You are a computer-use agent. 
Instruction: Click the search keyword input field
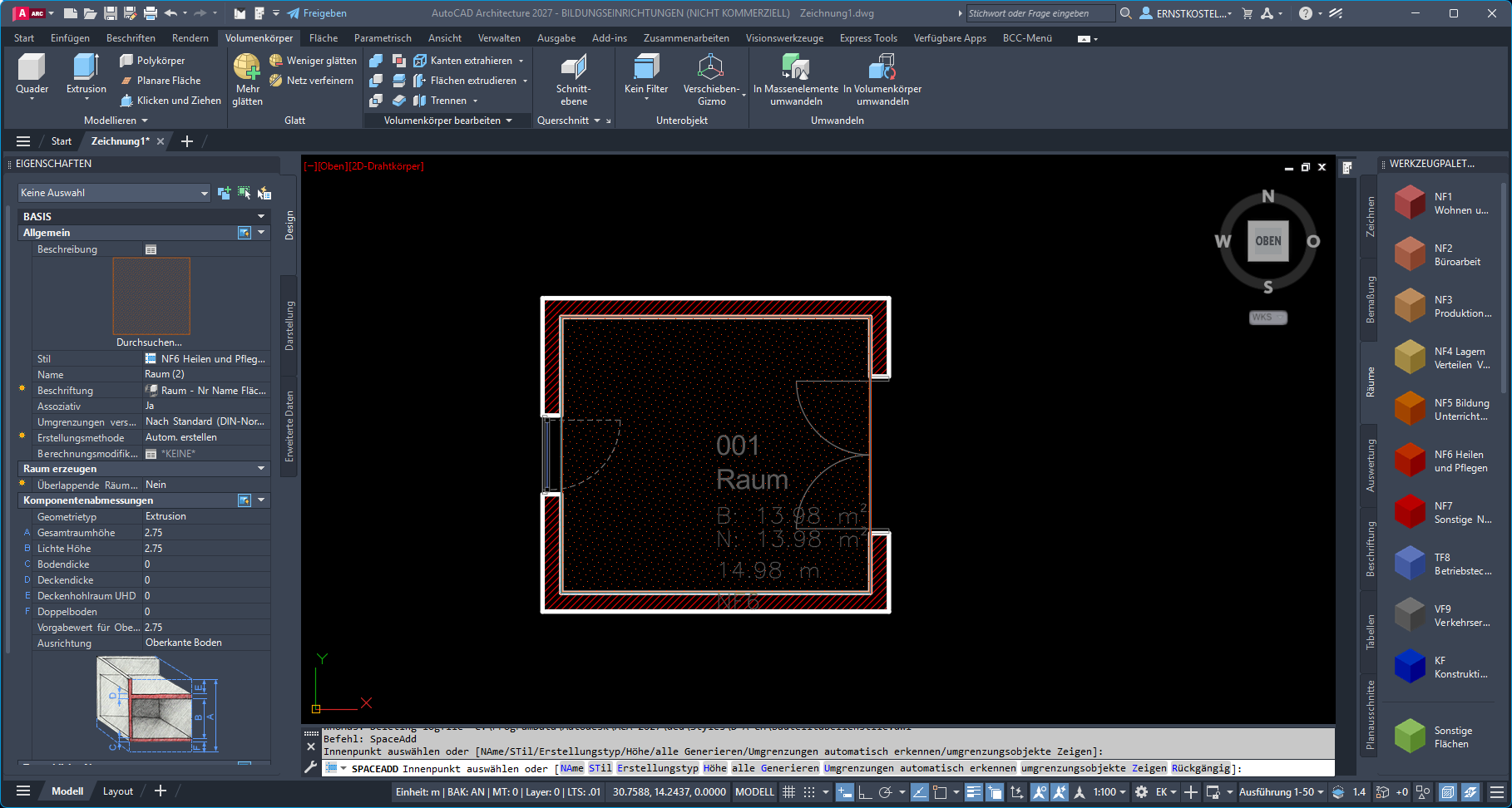[1040, 13]
